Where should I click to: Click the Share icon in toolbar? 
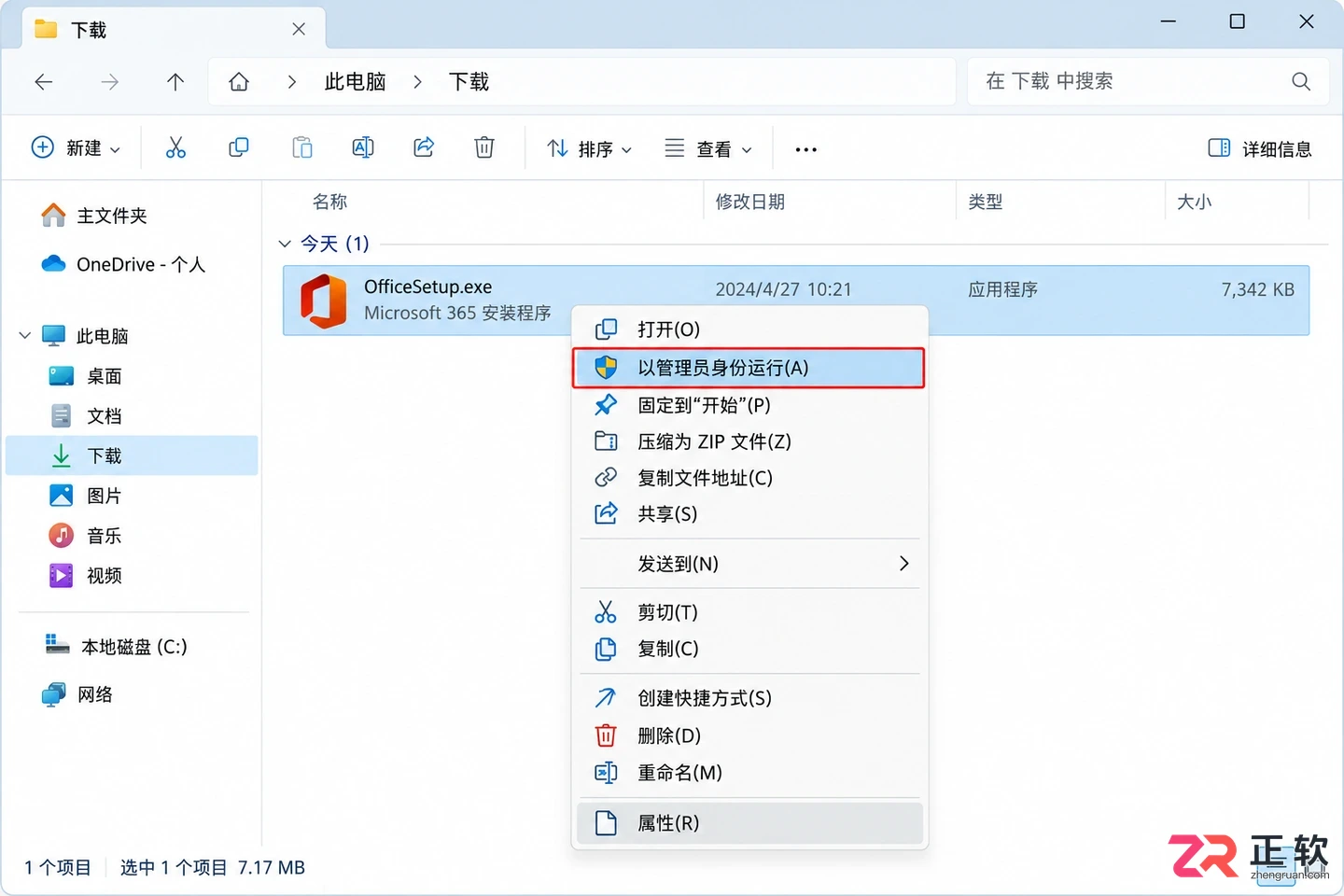click(424, 147)
